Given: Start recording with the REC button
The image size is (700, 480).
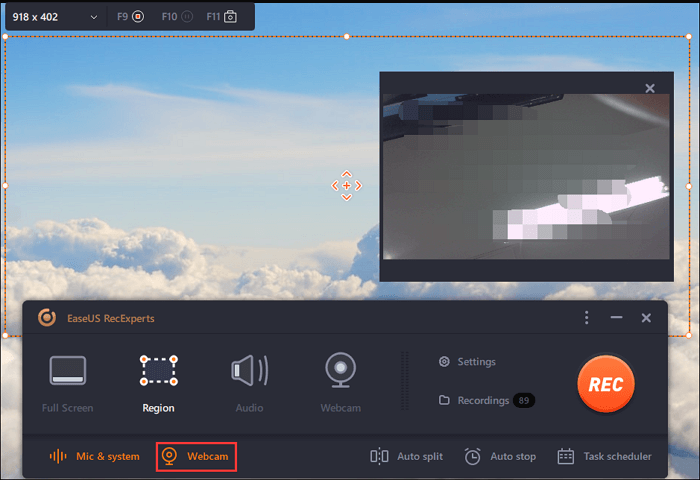Looking at the screenshot, I should (x=606, y=384).
